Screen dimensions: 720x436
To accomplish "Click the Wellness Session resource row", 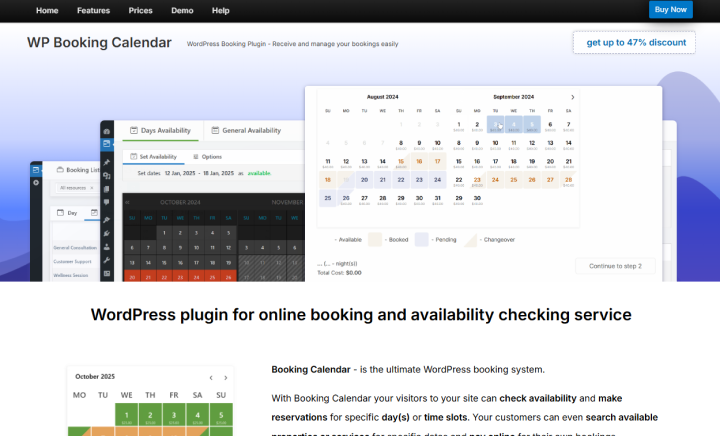I will 71,275.
